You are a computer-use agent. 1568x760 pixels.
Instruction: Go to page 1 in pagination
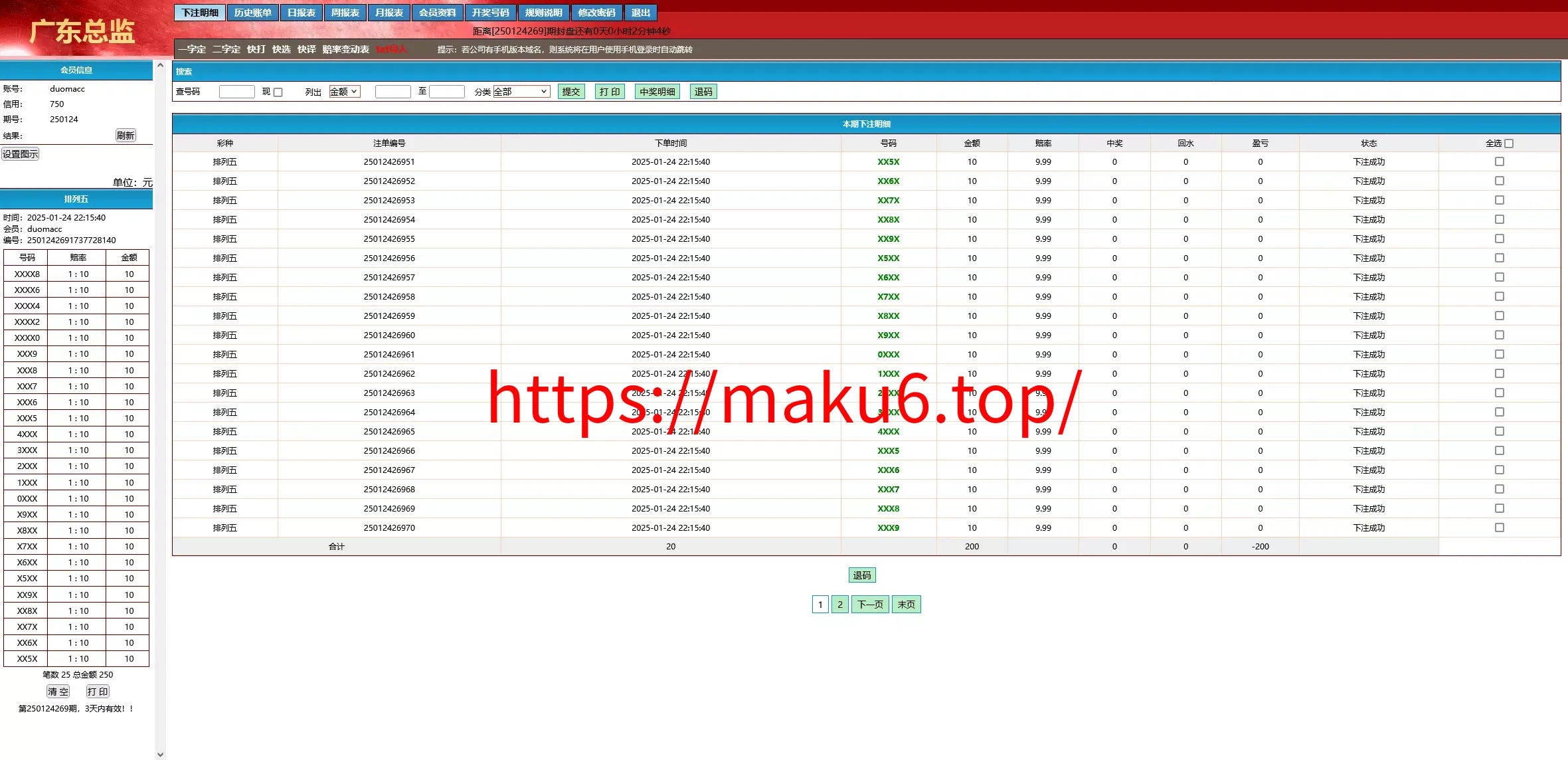820,605
